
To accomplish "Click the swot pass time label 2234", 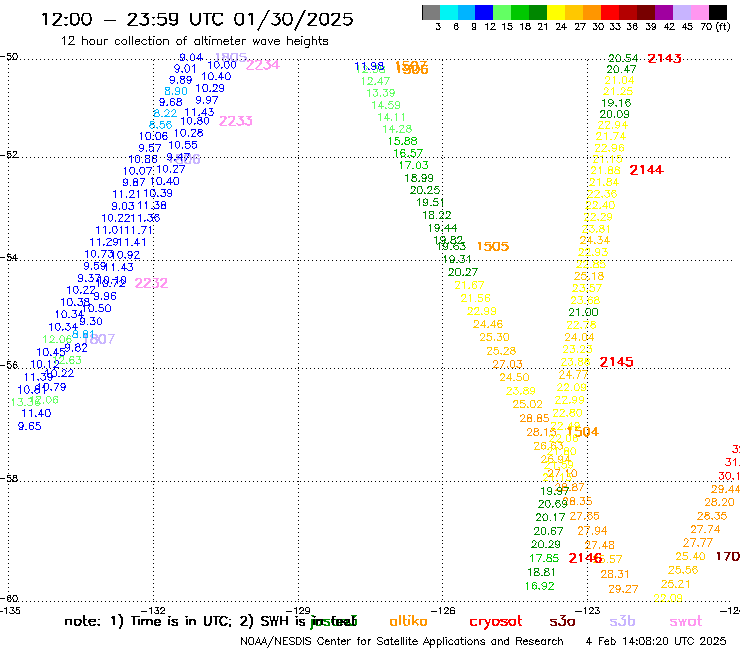I will pyautogui.click(x=263, y=65).
